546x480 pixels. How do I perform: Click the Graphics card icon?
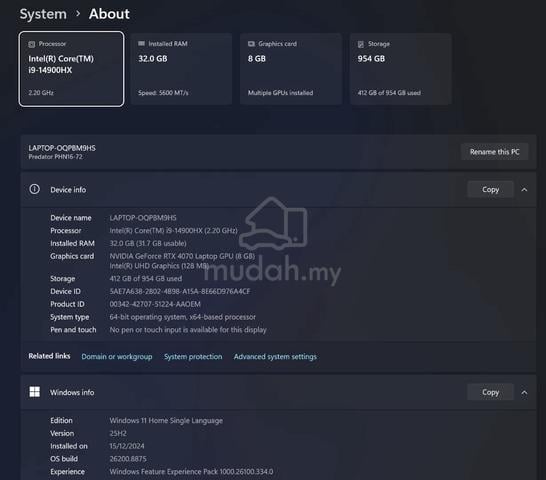tap(251, 44)
